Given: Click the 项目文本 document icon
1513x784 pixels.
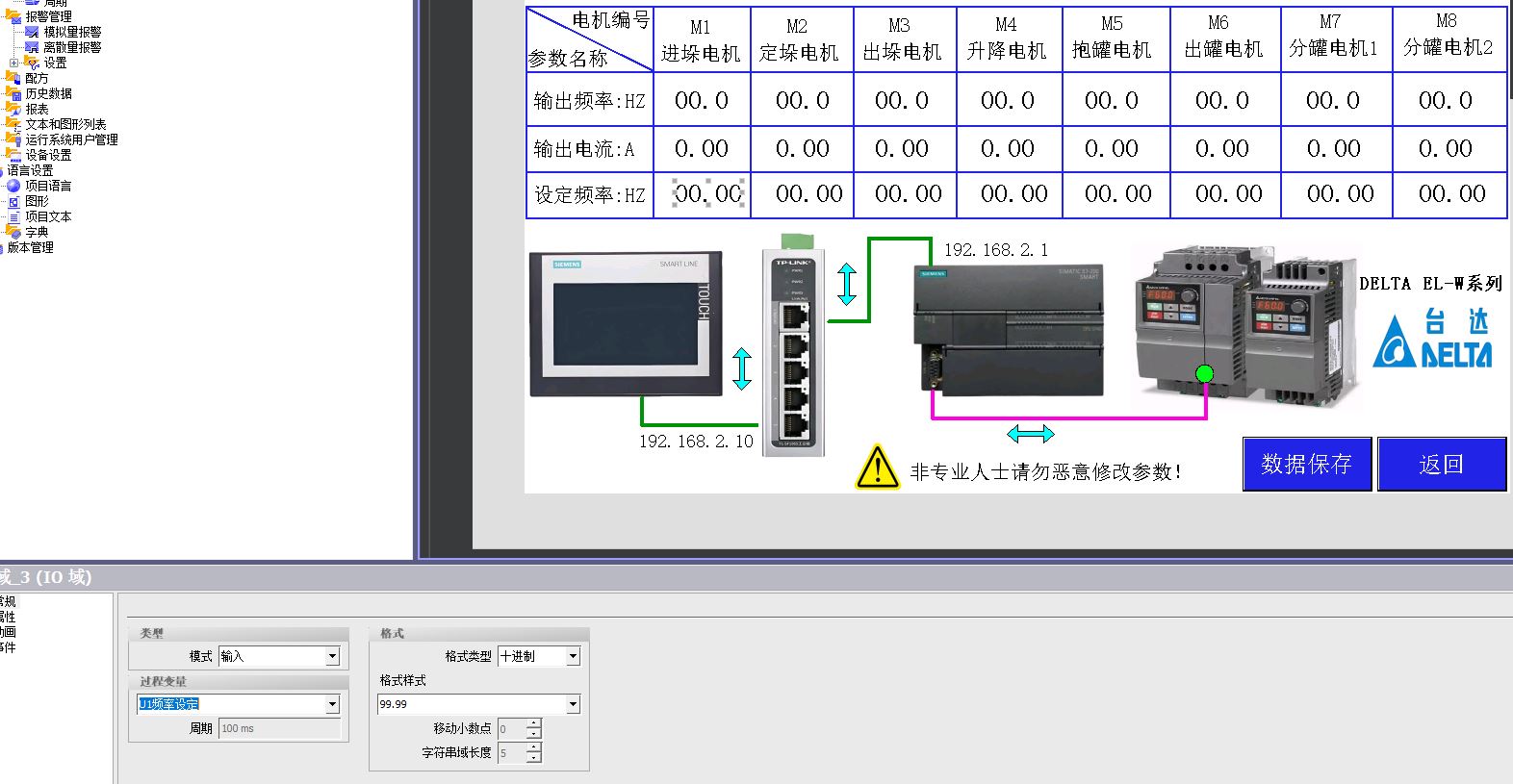Looking at the screenshot, I should coord(13,216).
